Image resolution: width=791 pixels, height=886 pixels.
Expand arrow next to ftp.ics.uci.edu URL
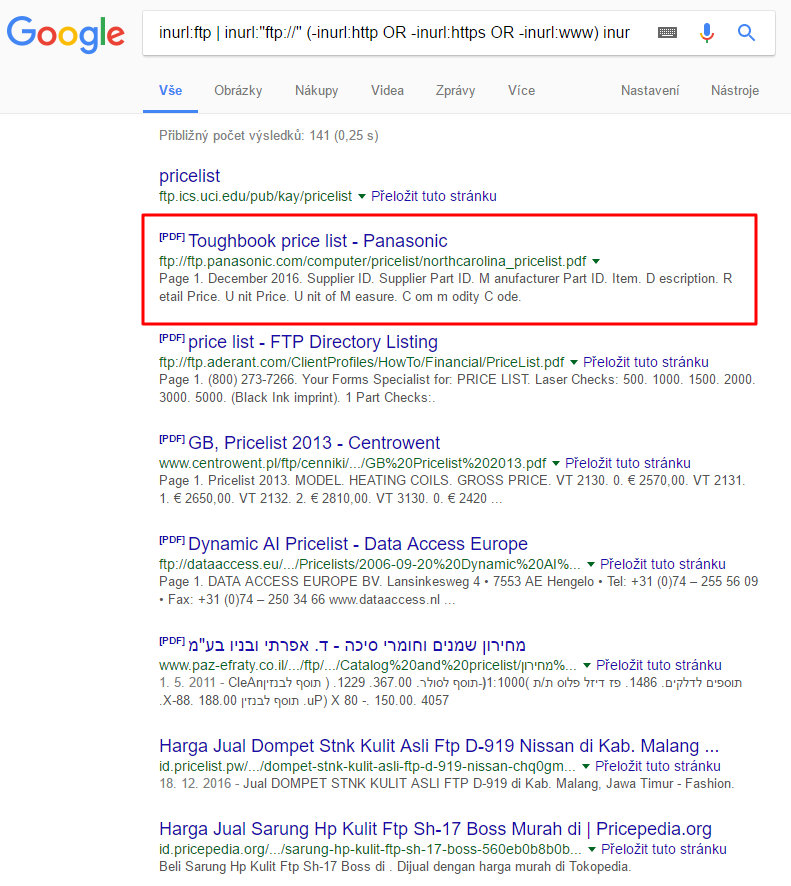tap(362, 197)
